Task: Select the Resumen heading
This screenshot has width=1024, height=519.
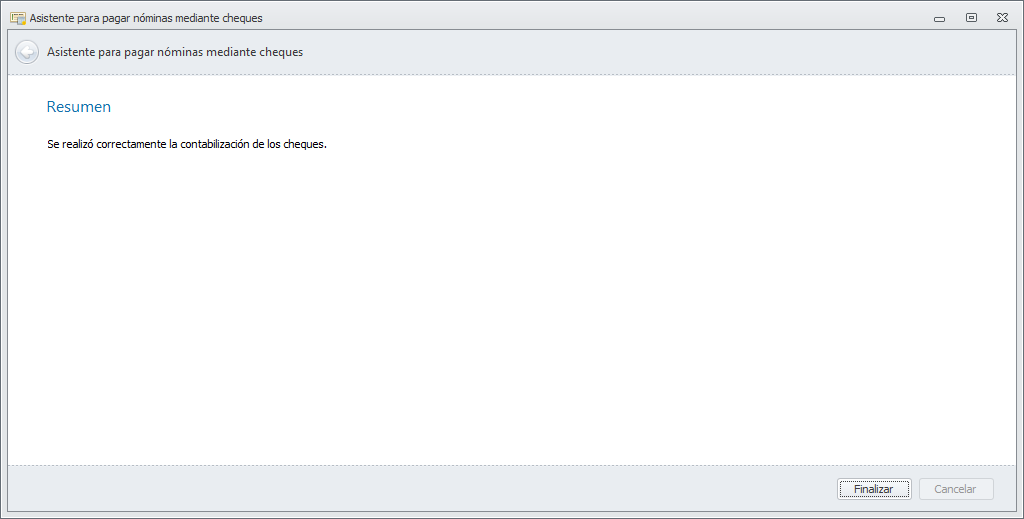Action: click(79, 107)
